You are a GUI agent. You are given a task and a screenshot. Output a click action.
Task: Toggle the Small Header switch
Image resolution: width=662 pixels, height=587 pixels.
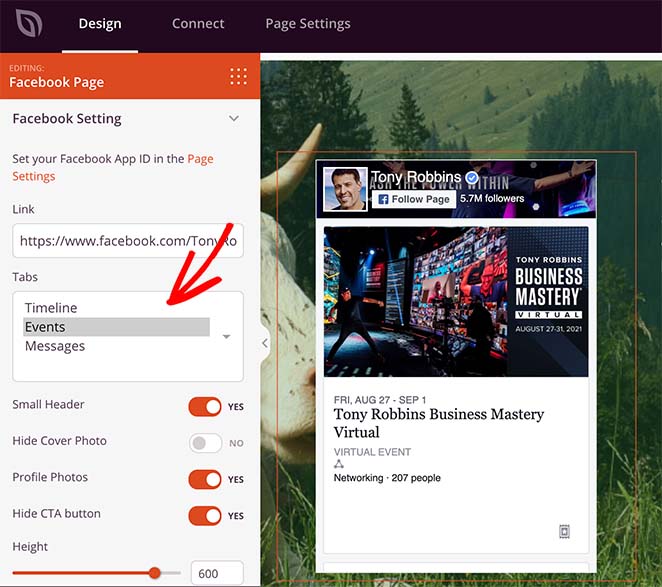click(205, 407)
